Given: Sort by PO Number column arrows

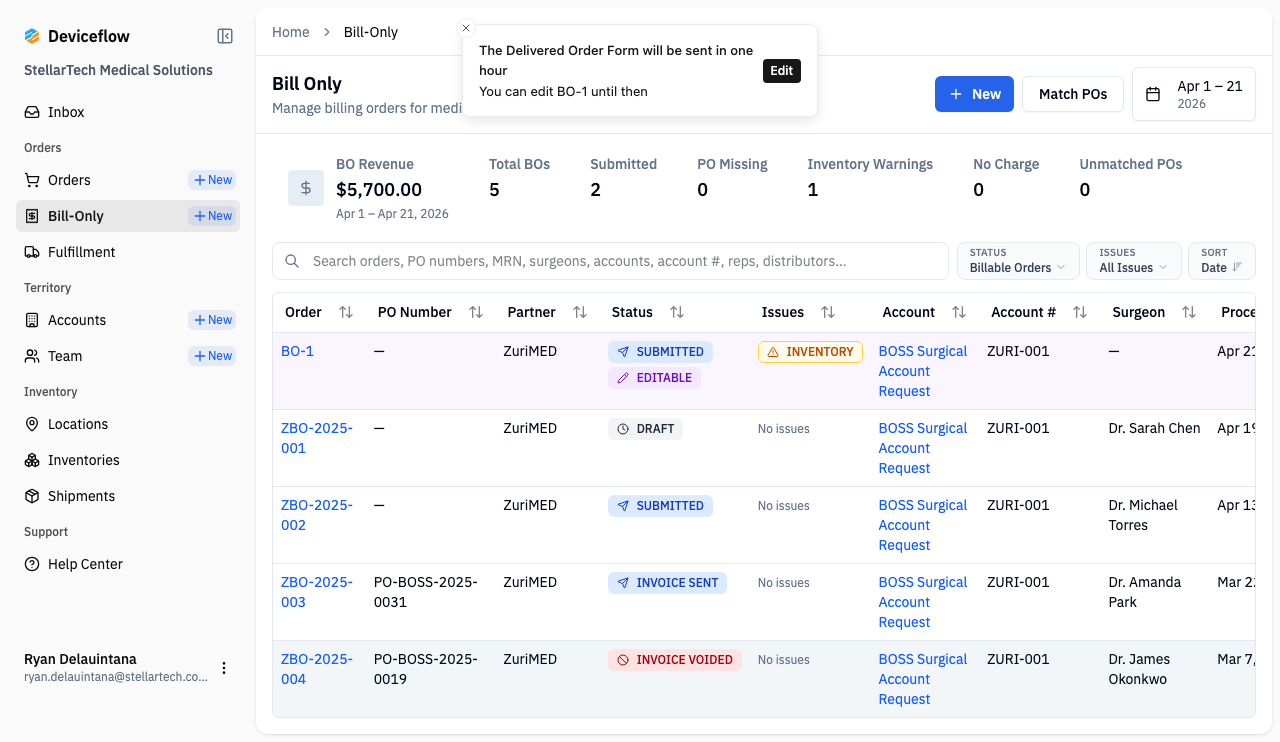Looking at the screenshot, I should (x=476, y=312).
